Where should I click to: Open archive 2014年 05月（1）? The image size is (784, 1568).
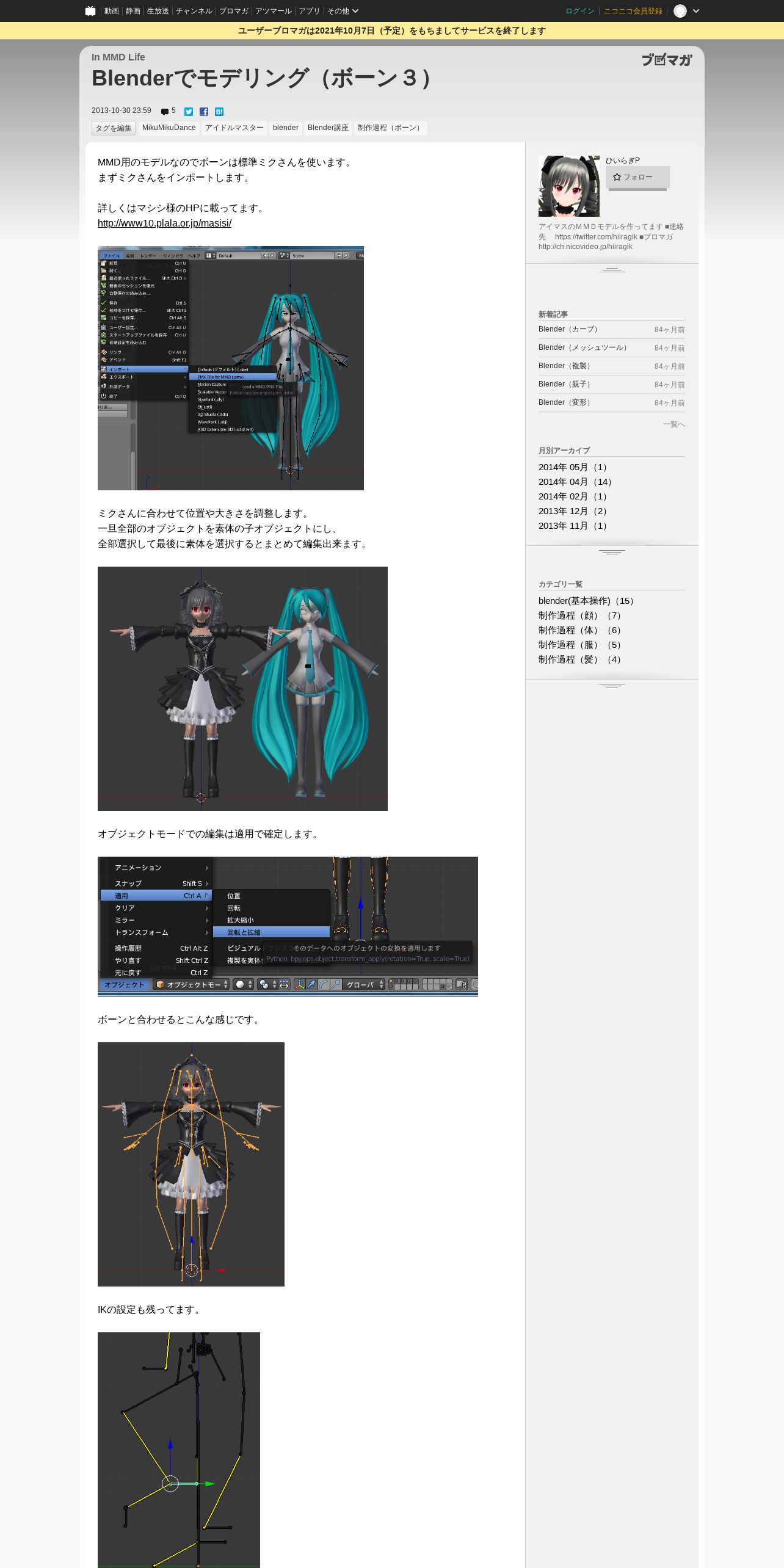[575, 467]
